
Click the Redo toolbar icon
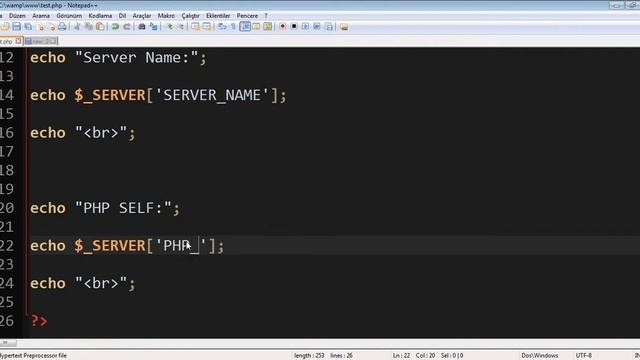pos(127,27)
